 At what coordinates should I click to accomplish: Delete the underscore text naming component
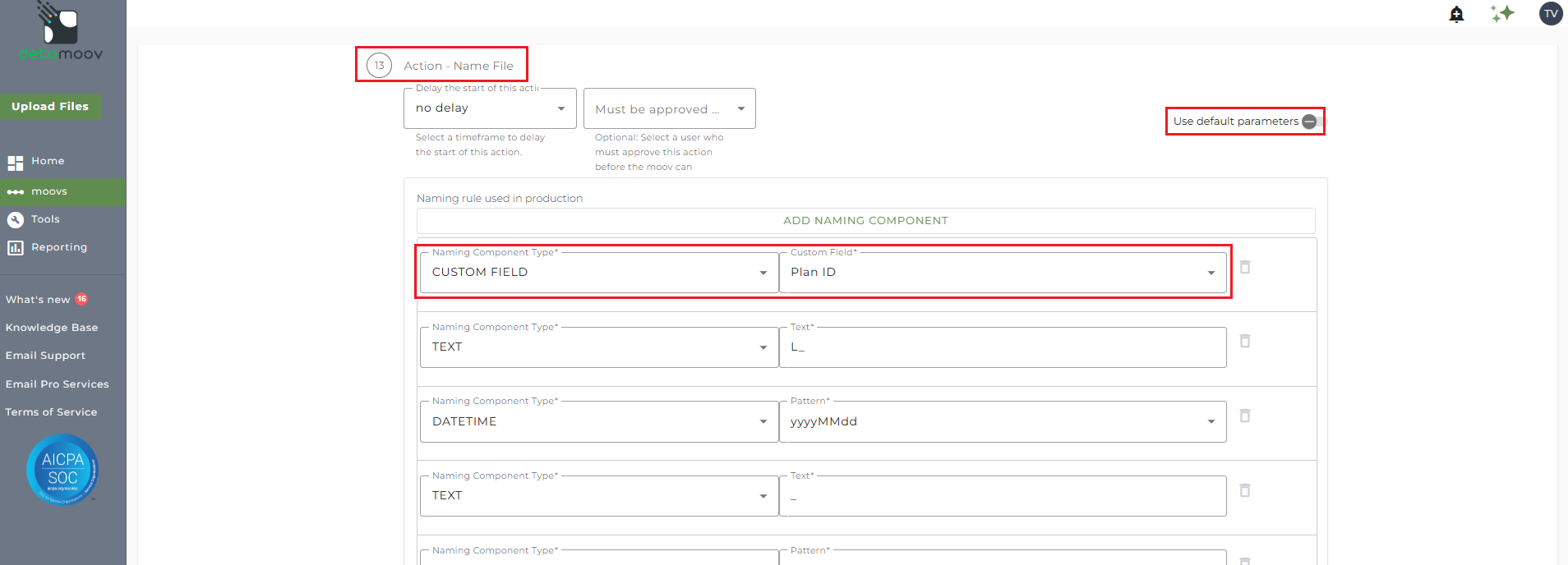(1245, 490)
